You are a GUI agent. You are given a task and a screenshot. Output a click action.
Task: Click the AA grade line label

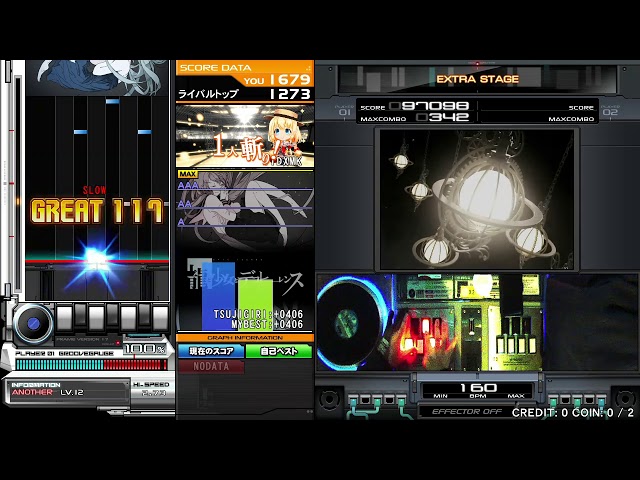[184, 204]
